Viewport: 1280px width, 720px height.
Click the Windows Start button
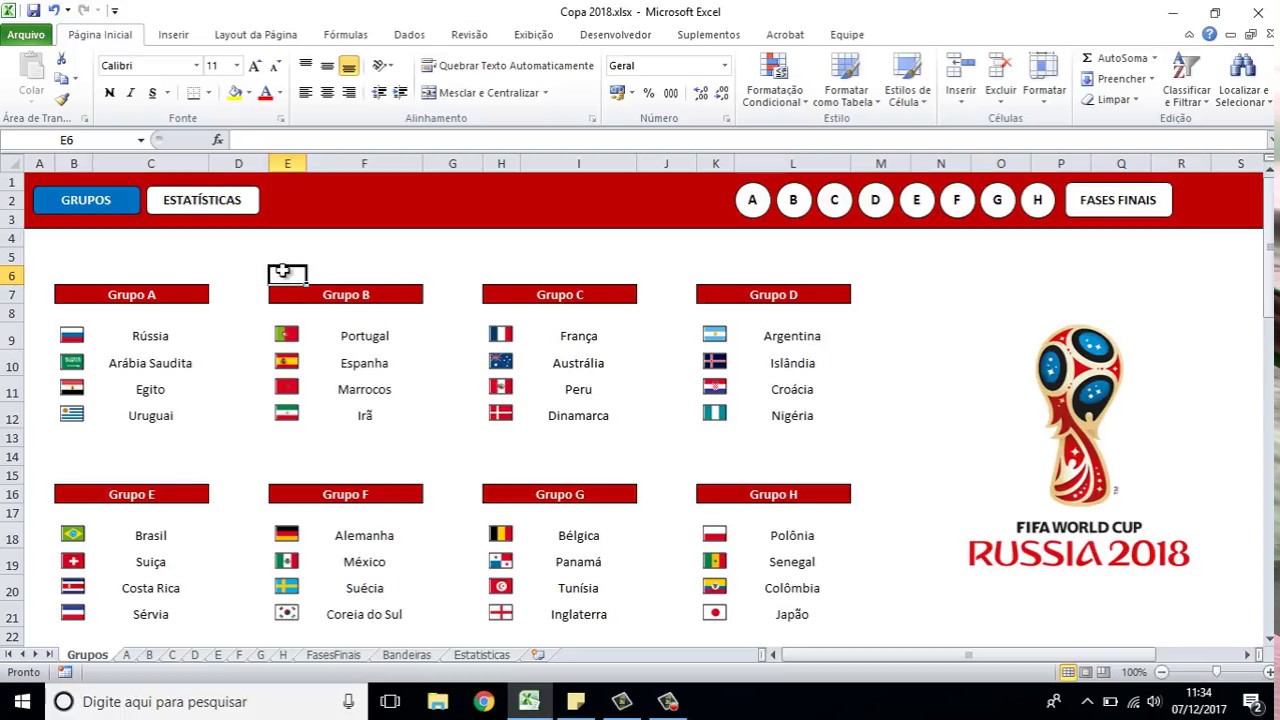pyautogui.click(x=22, y=701)
